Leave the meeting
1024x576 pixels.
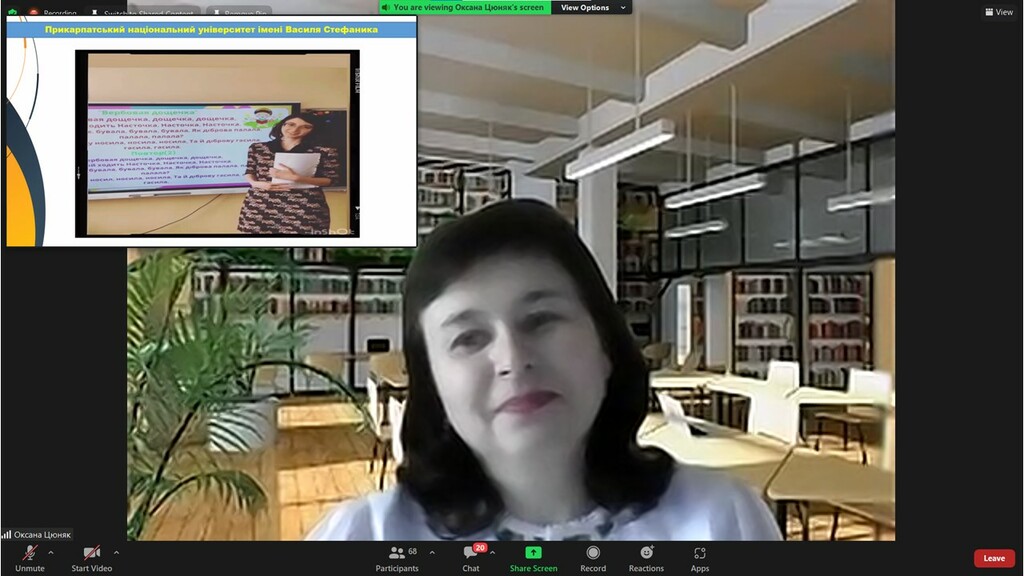pos(993,558)
